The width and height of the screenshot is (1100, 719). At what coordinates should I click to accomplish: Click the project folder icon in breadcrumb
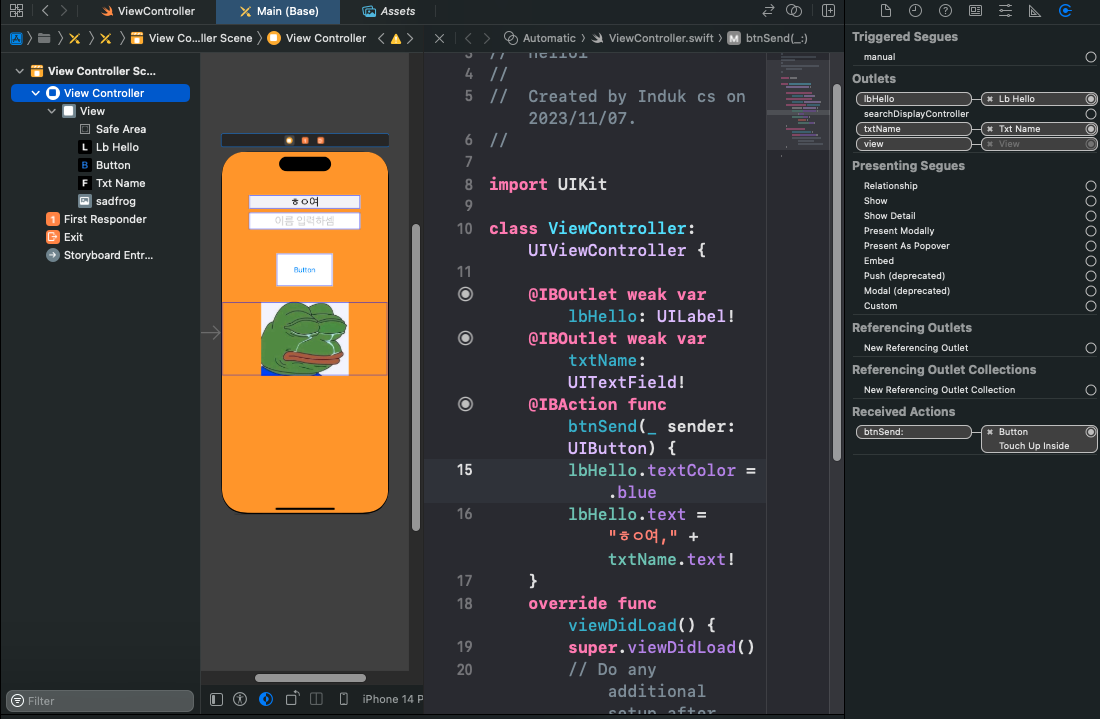43,38
